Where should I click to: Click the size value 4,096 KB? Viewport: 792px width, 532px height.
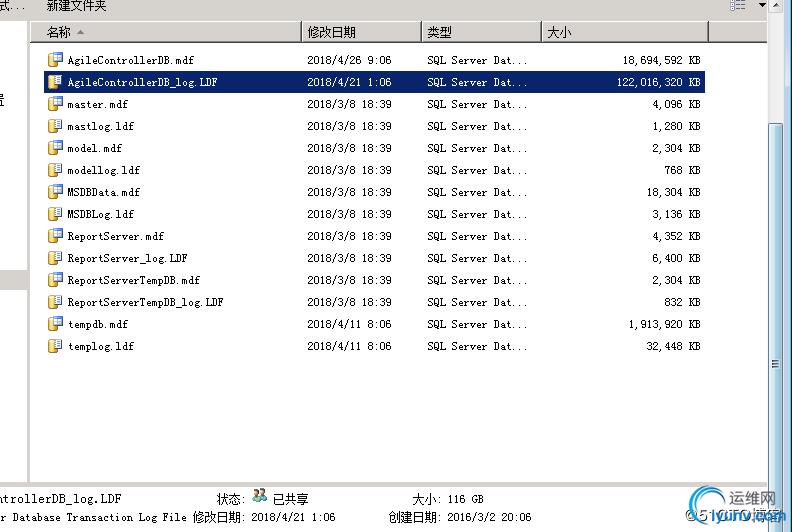click(x=676, y=104)
